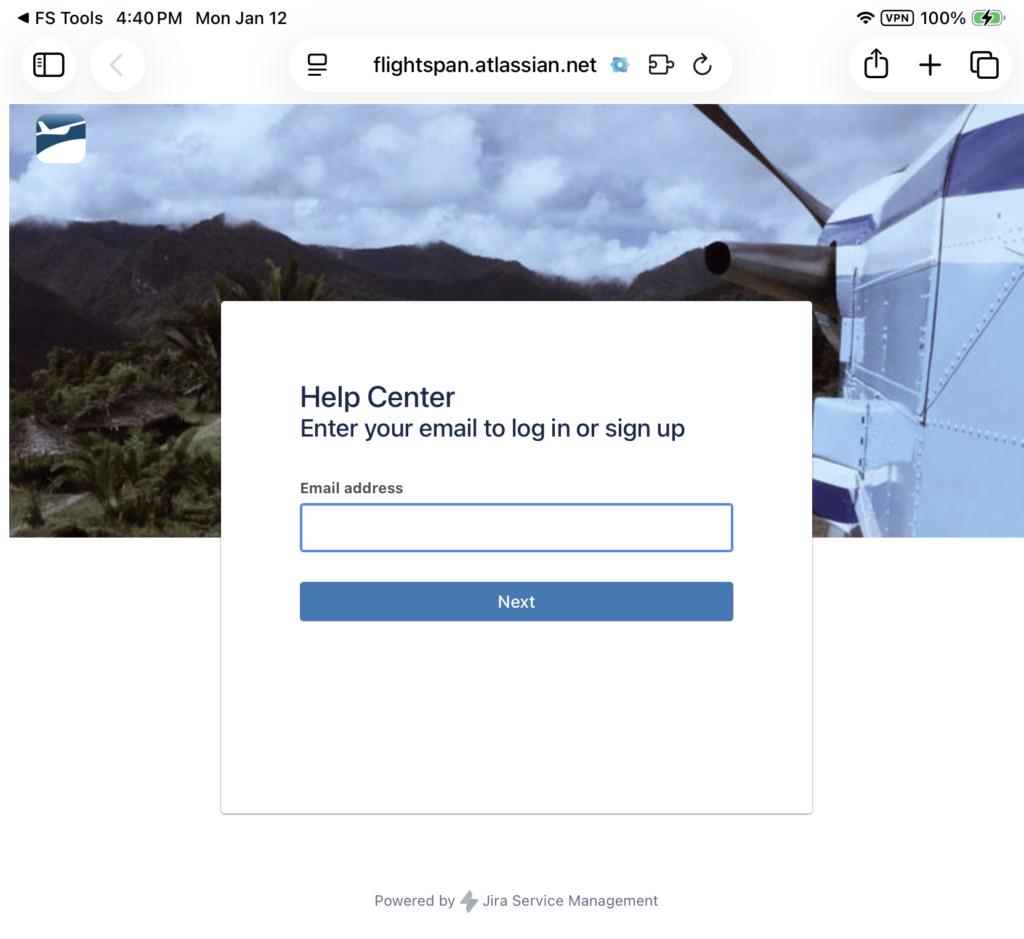Click the Next button
Screen dimensions: 1024x939
click(x=516, y=601)
